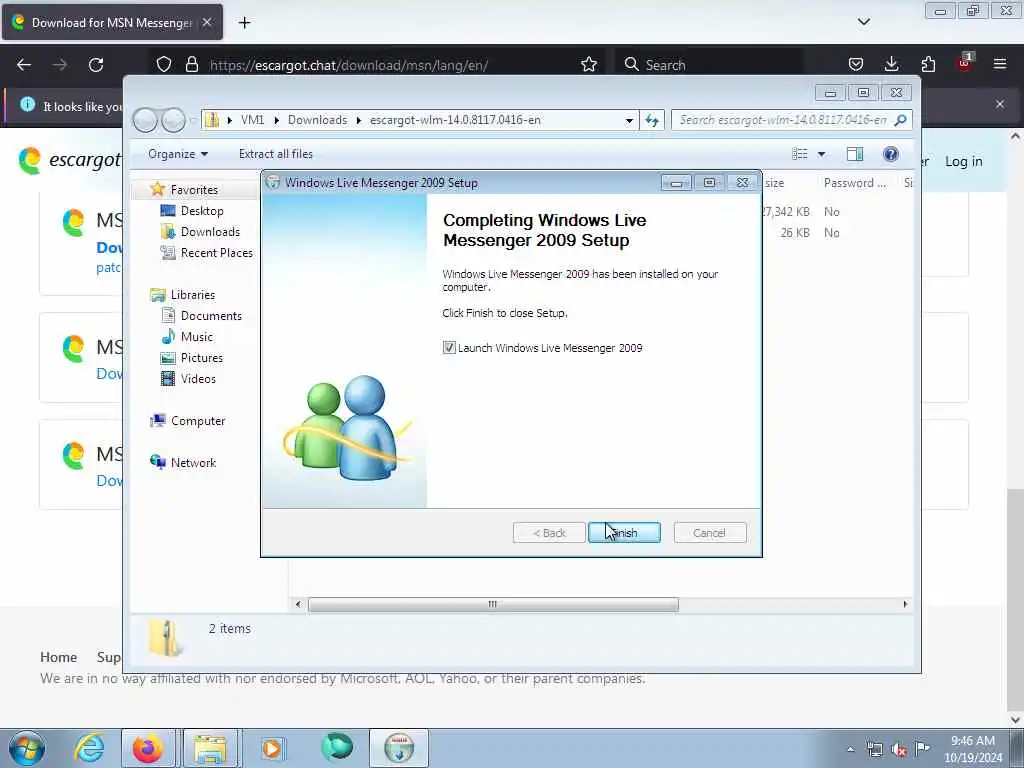
Task: Open Videos library in the navigation pane
Action: point(198,379)
